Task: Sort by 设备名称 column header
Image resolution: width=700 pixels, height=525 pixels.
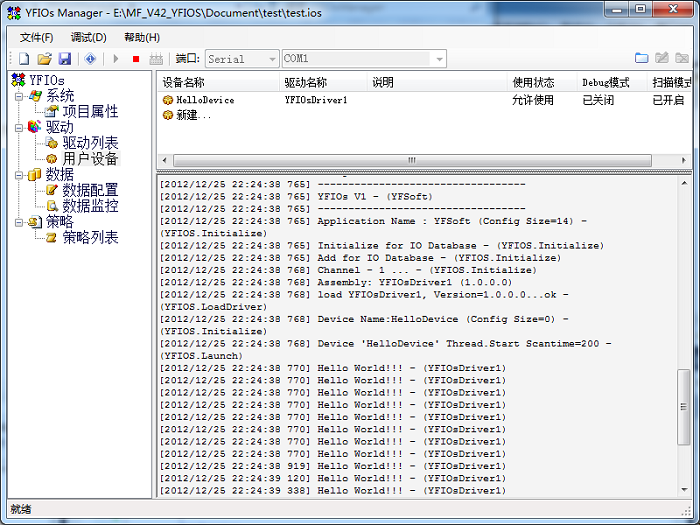Action: [x=219, y=83]
